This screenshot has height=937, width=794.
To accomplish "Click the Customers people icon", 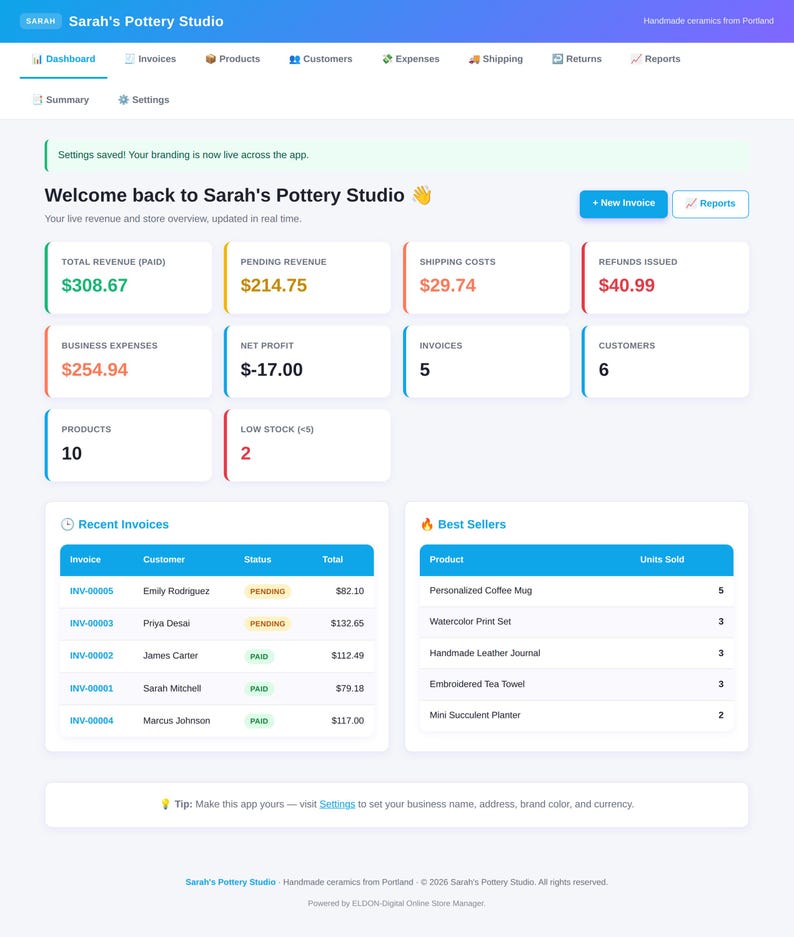I will click(x=295, y=59).
